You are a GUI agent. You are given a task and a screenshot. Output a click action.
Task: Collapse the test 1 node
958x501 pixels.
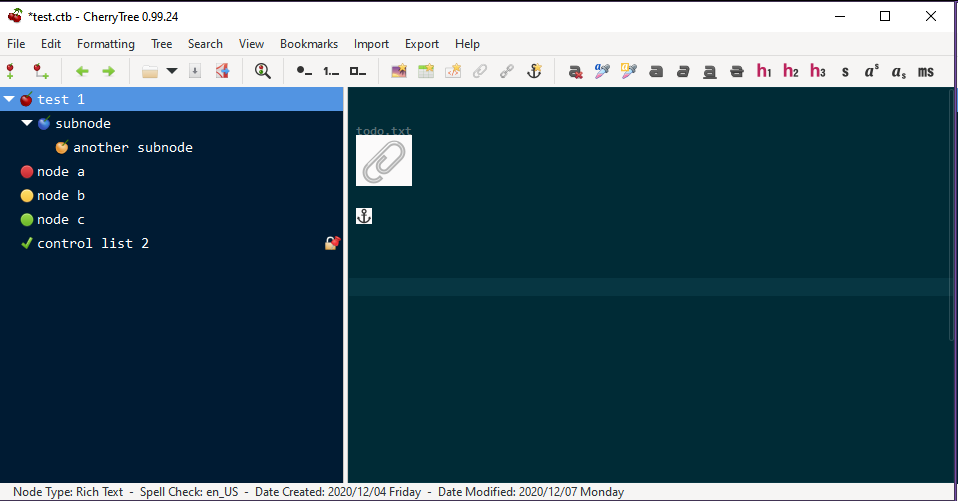9,99
